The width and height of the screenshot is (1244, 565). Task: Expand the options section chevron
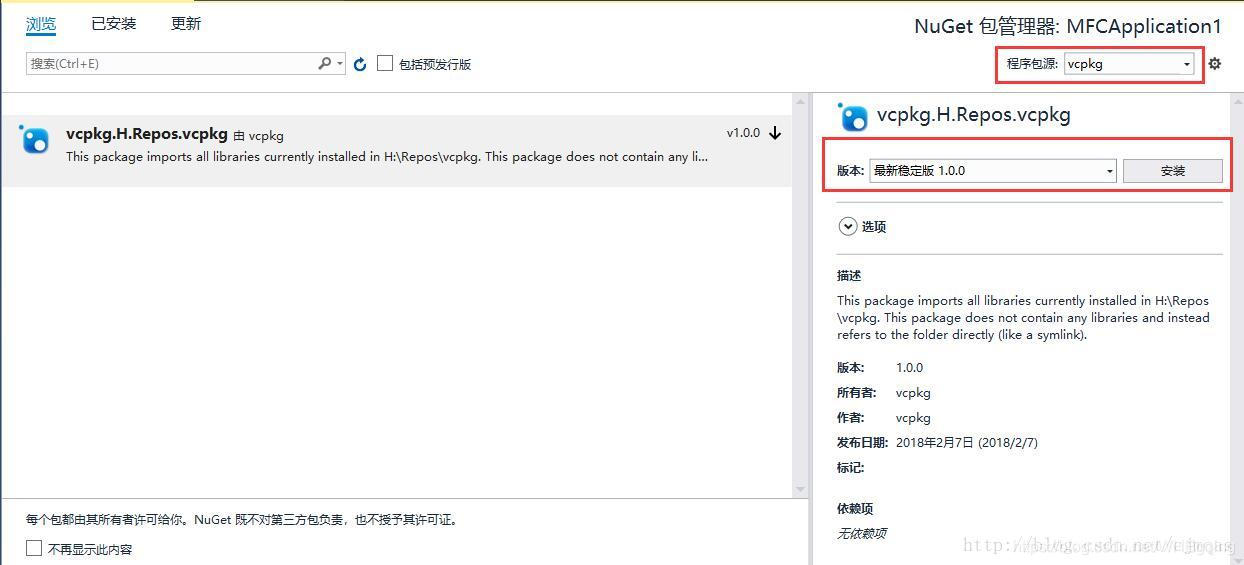[847, 226]
